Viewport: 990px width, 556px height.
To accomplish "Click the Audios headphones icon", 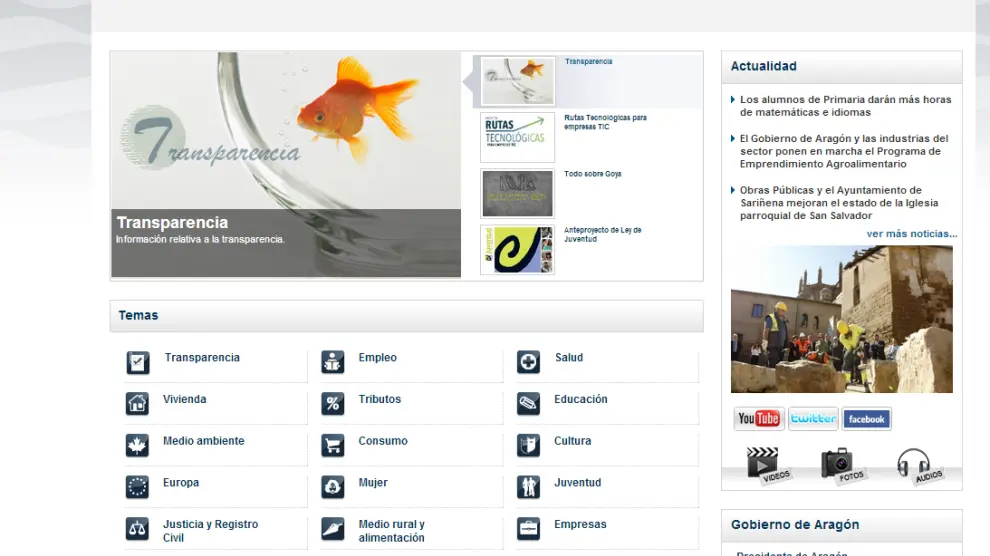I will (916, 465).
